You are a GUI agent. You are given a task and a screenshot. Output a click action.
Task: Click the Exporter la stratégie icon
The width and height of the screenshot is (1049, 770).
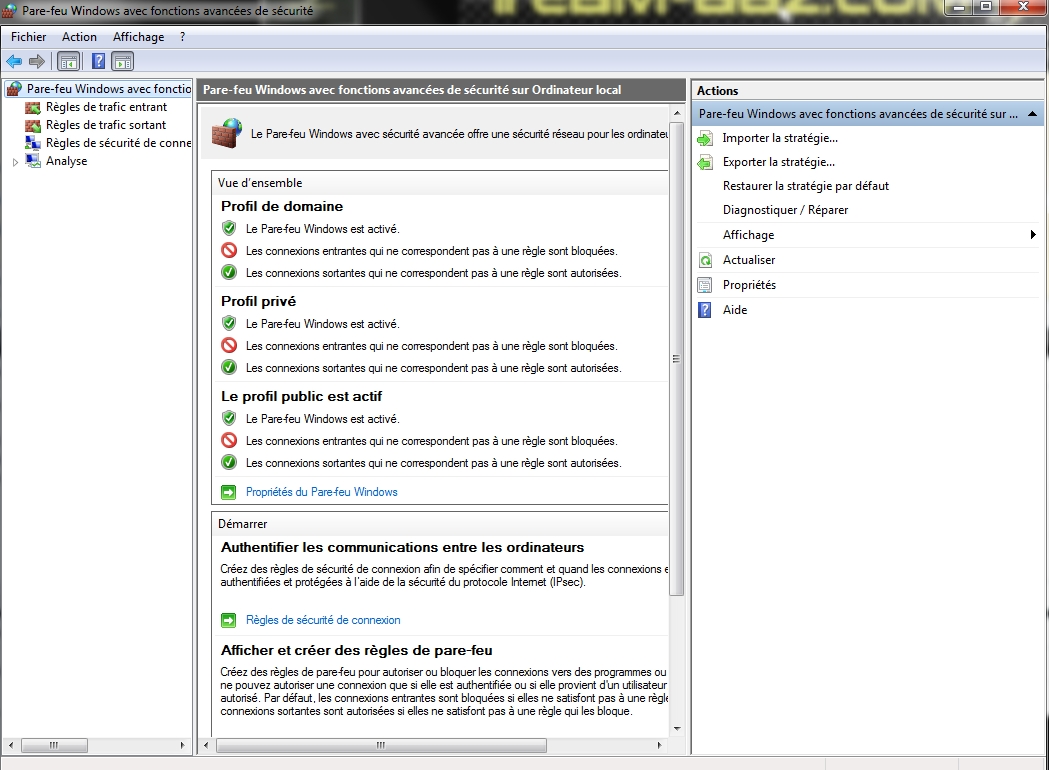click(705, 163)
